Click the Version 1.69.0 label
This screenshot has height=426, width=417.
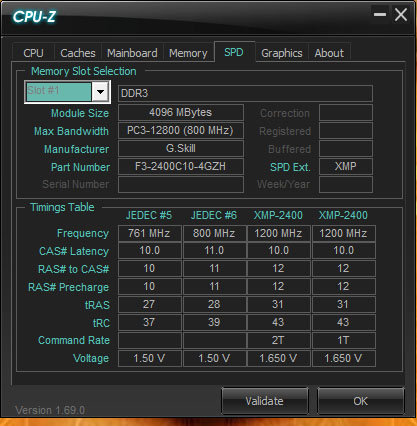[x=50, y=410]
